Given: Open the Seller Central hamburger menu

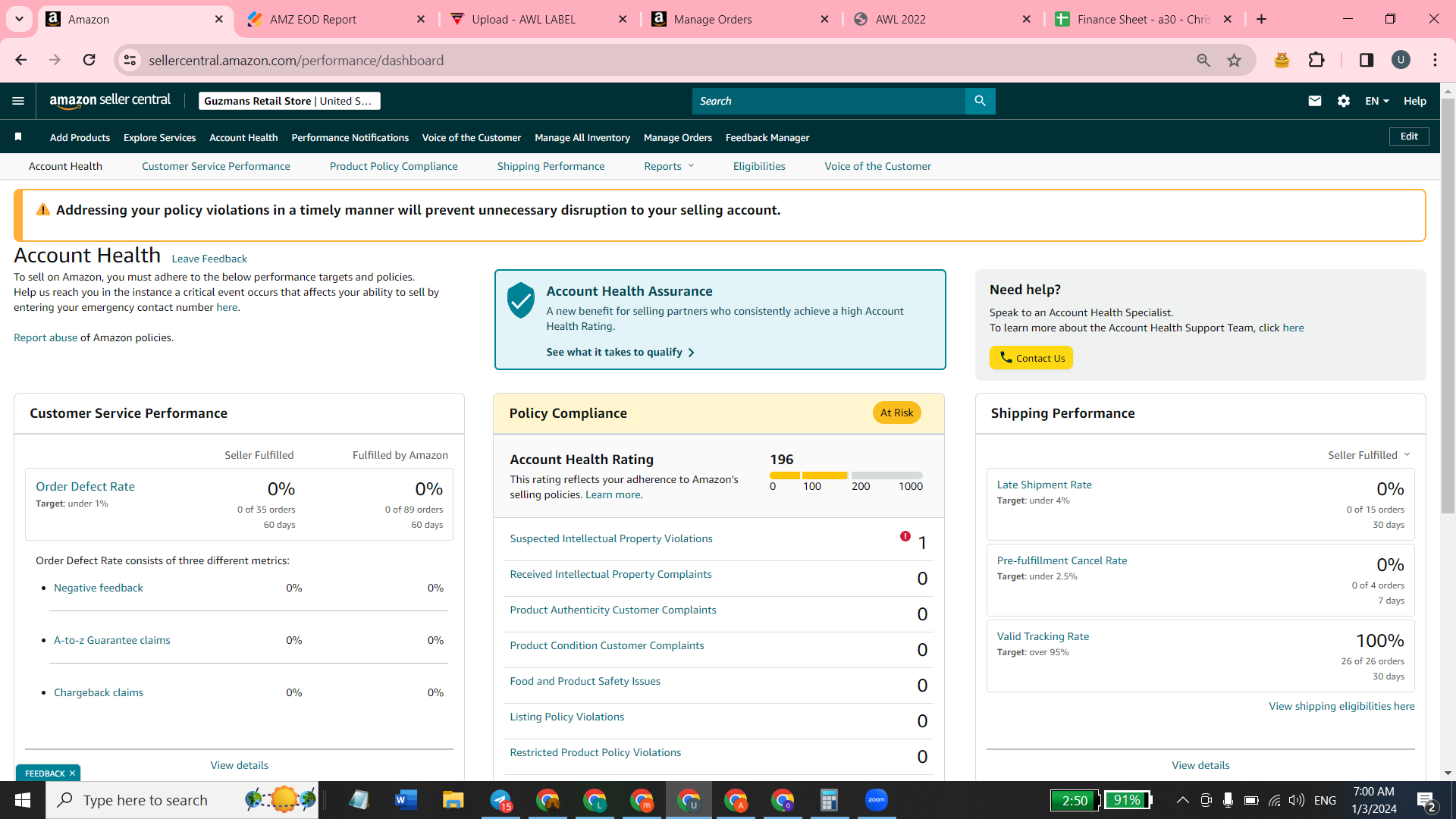Looking at the screenshot, I should point(18,101).
